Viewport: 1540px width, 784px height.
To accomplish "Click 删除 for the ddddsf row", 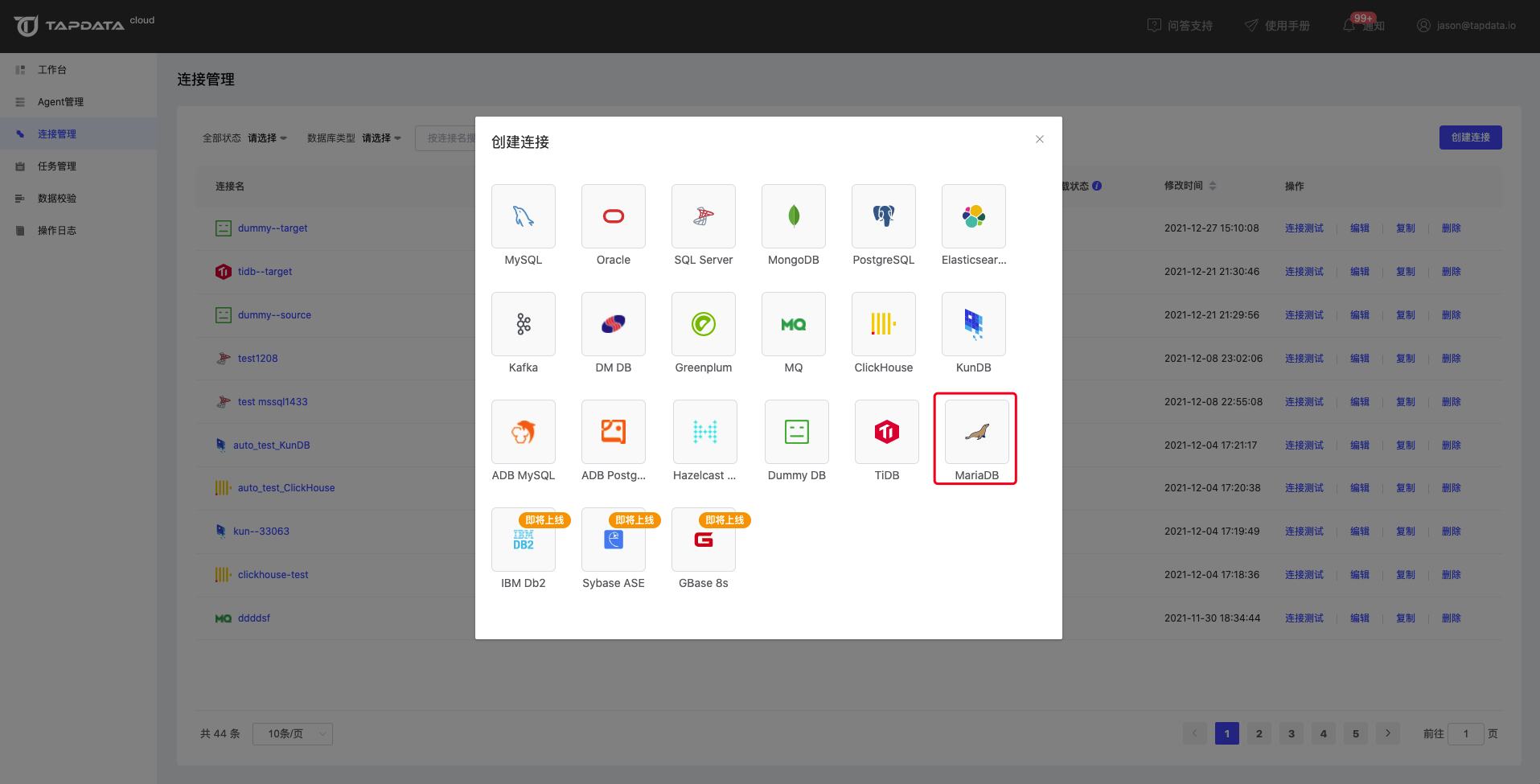I will click(x=1452, y=618).
